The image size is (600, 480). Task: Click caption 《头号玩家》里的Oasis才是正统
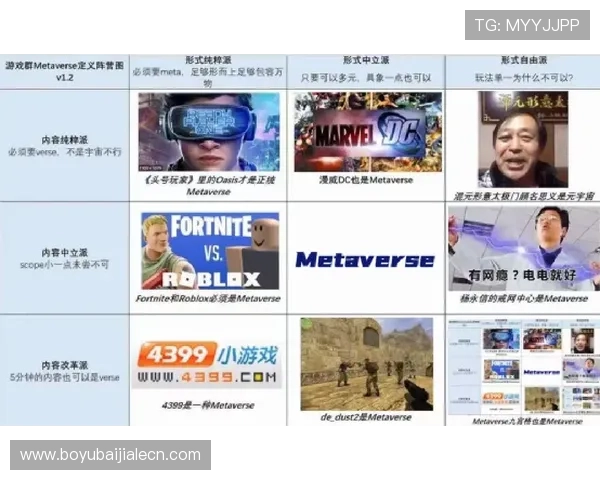(209, 180)
